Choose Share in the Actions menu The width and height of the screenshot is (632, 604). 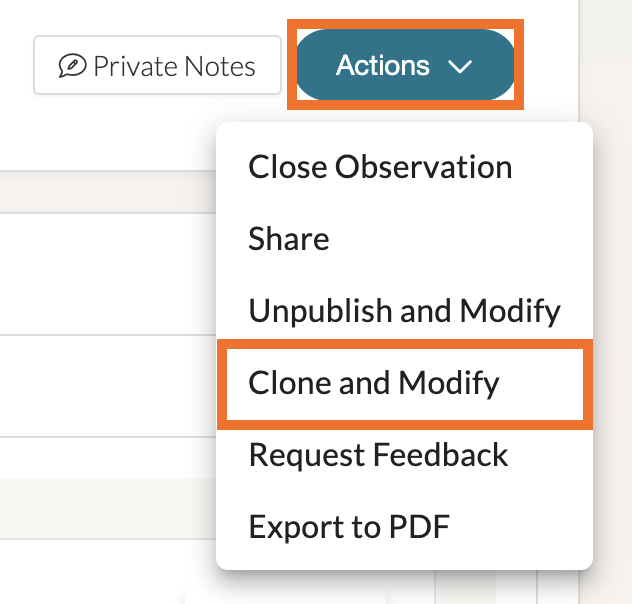[289, 239]
